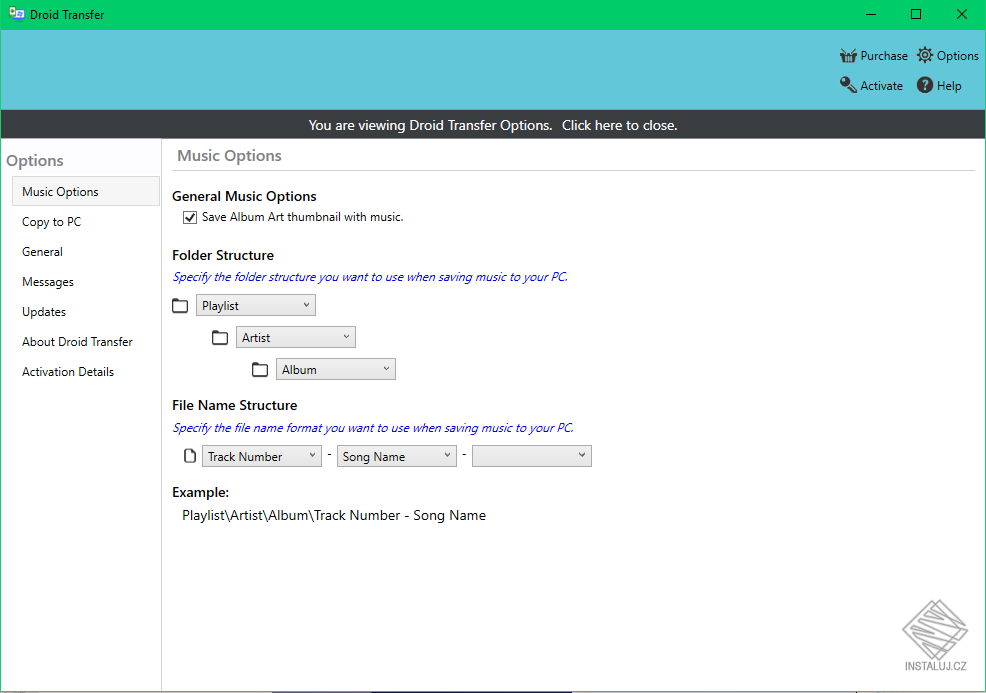Click the blue folder structure hint text
Image resolution: width=986 pixels, height=693 pixels.
tap(370, 277)
